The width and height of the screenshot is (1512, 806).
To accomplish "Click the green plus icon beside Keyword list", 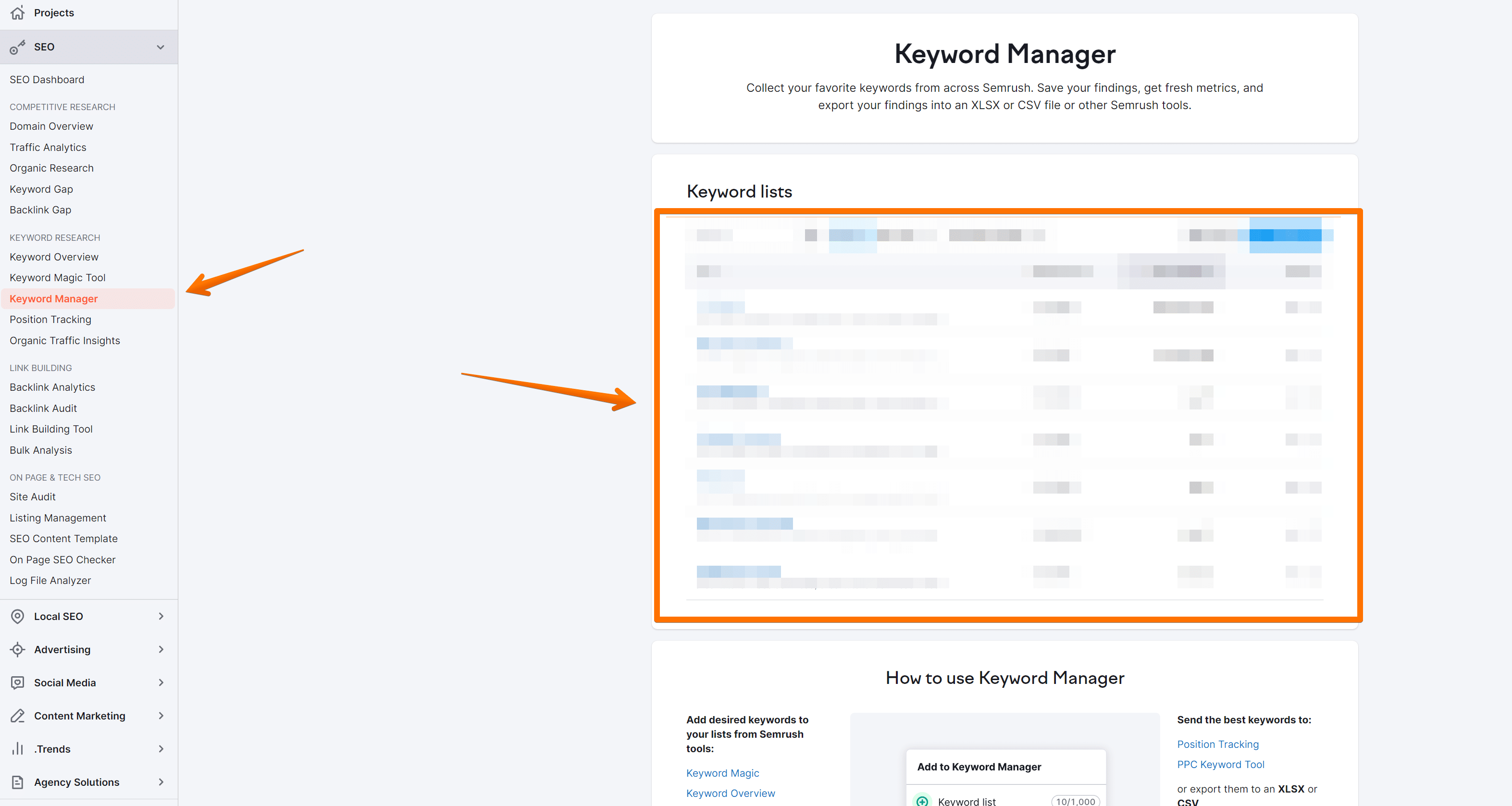I will tap(922, 801).
